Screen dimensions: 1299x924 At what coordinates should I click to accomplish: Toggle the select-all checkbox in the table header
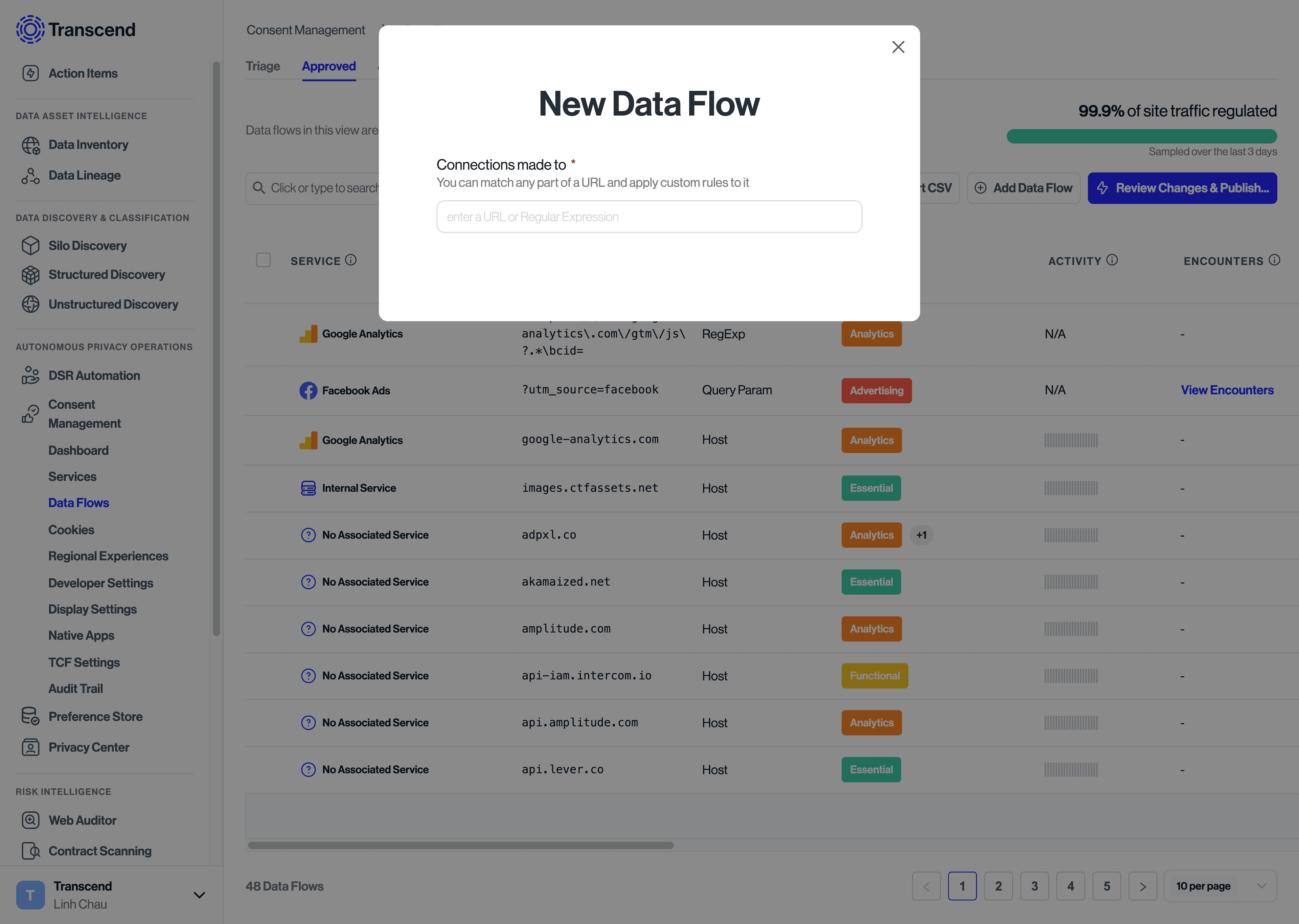(263, 260)
